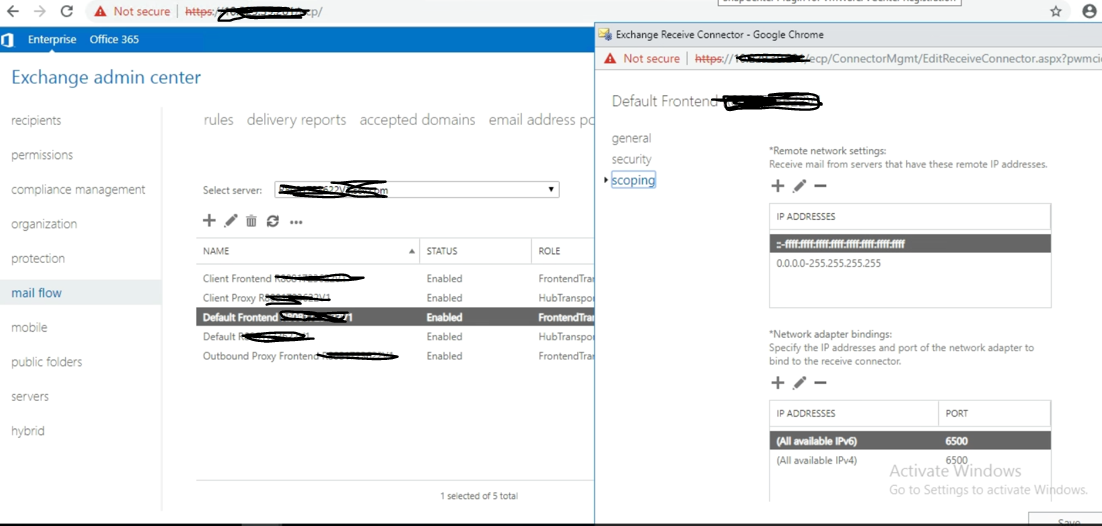Remove the selected network adapter binding
This screenshot has width=1102, height=526.
[820, 383]
